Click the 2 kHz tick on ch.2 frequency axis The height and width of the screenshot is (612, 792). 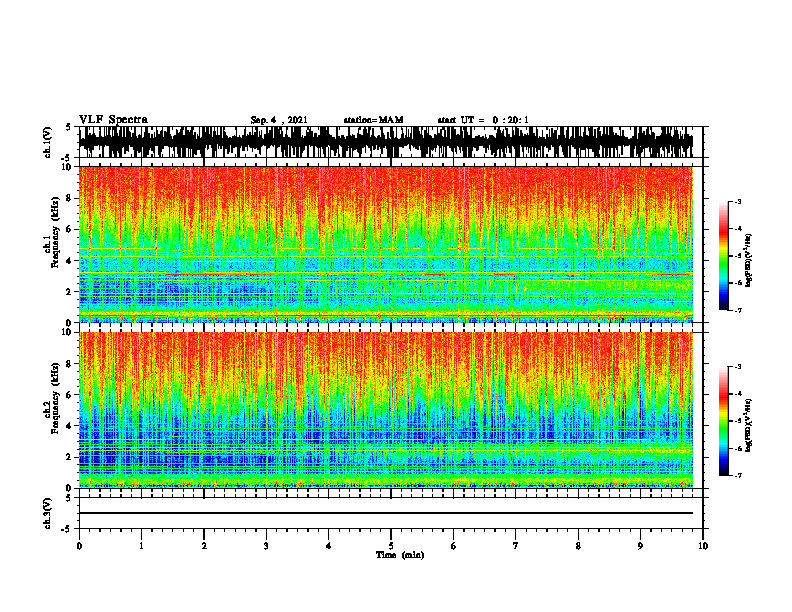coord(71,457)
